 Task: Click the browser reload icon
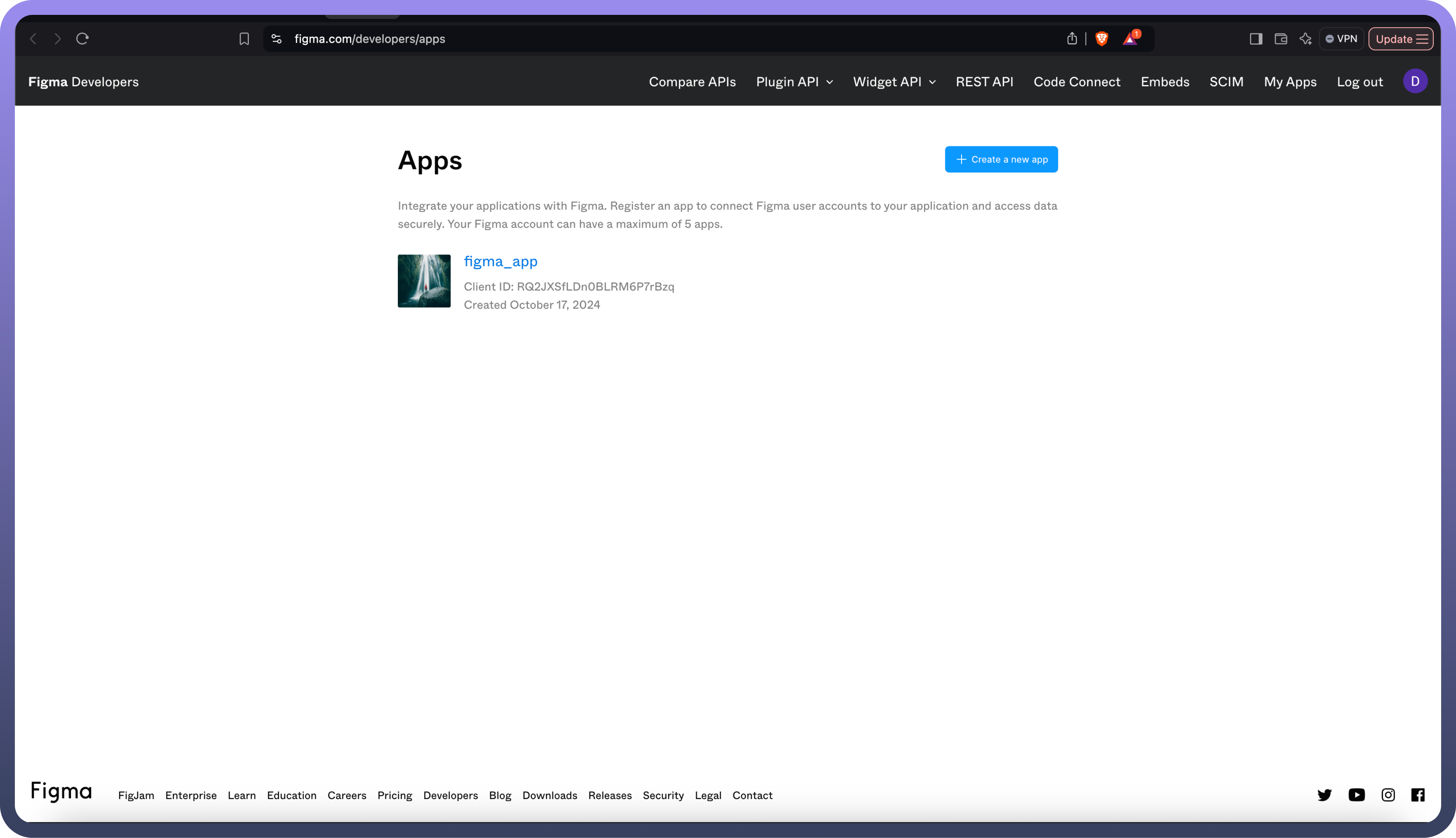click(82, 39)
